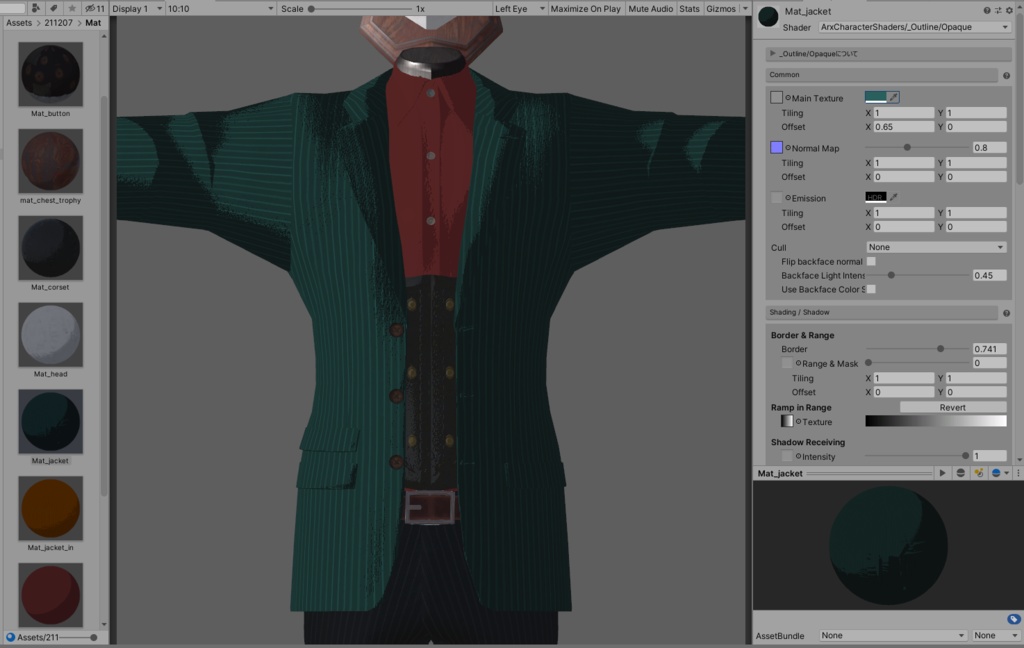Open the Cull dropdown set to None
Image resolution: width=1024 pixels, height=648 pixels.
point(936,246)
